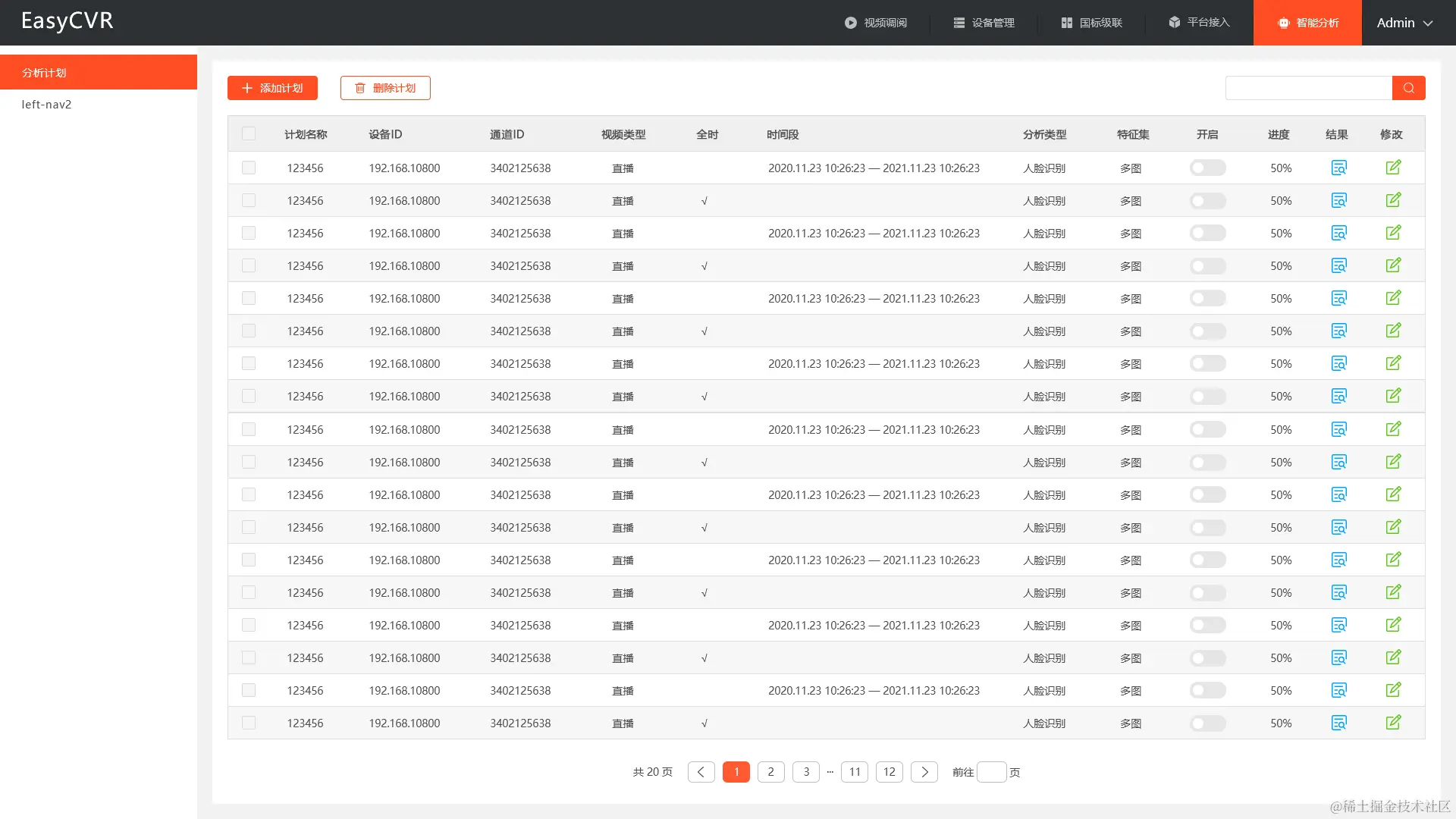
Task: Click the 视频调阅 play icon in header
Action: [x=851, y=23]
